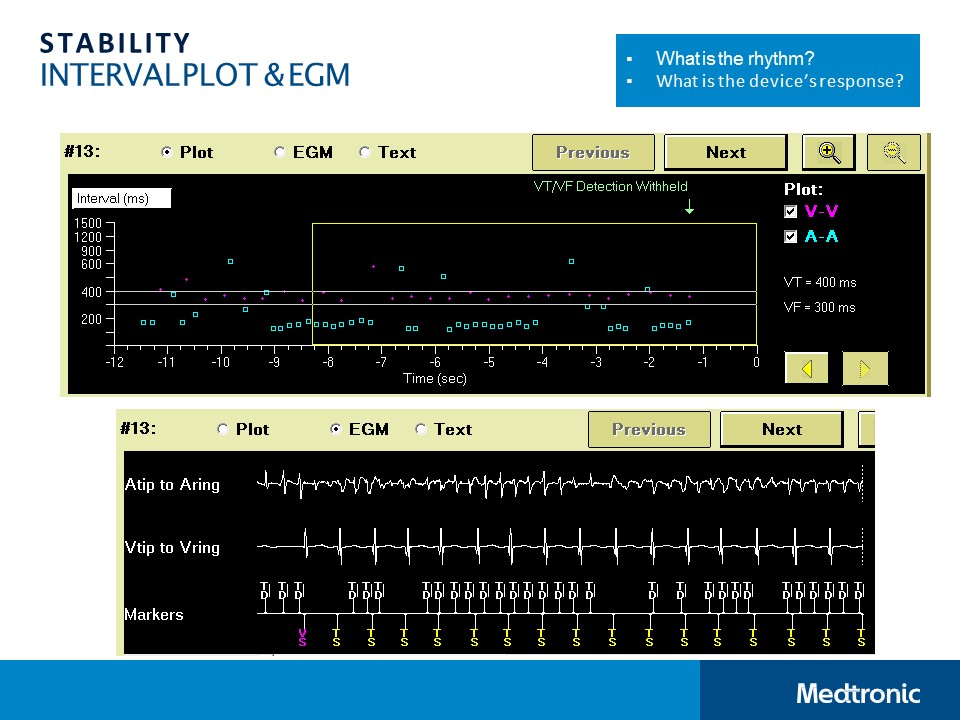Click 'What is the device's response?' text
960x720 pixels.
tap(779, 81)
